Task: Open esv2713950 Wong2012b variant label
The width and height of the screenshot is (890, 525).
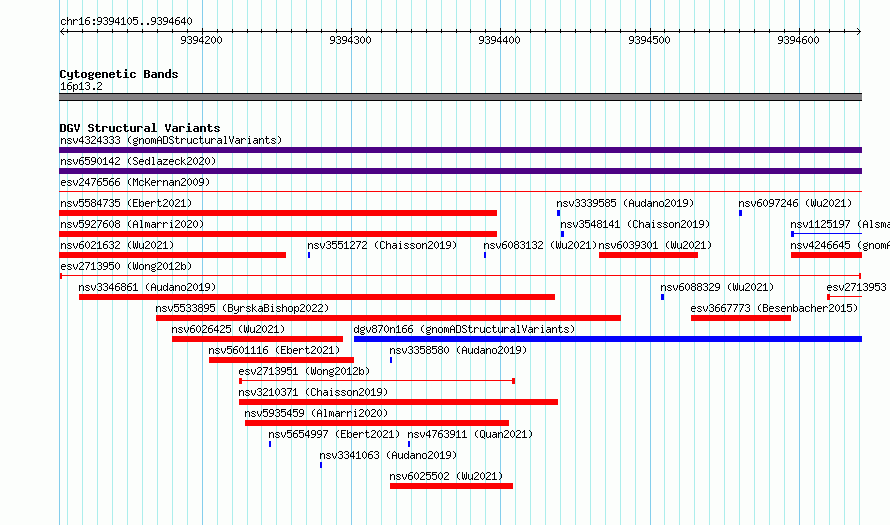Action: pyautogui.click(x=126, y=266)
